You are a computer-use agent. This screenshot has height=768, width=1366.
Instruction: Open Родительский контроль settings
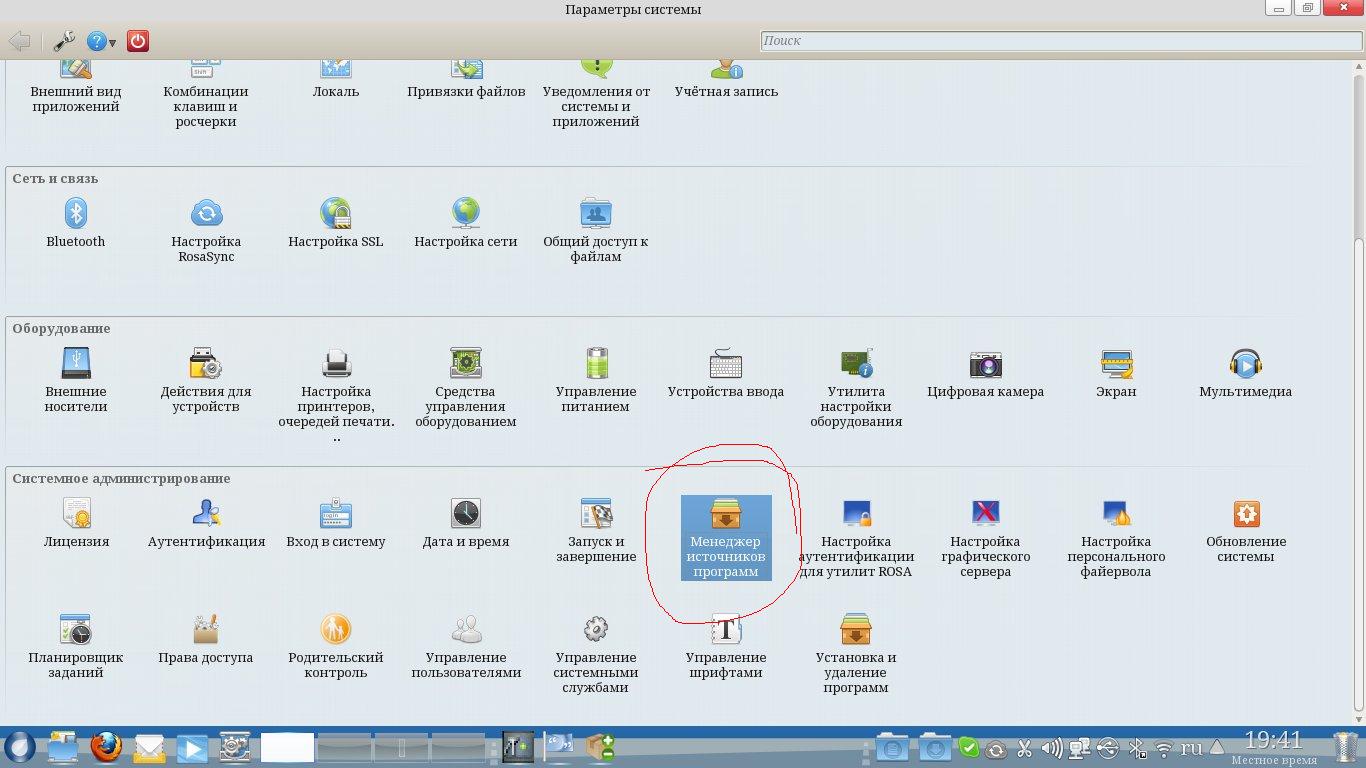click(336, 645)
